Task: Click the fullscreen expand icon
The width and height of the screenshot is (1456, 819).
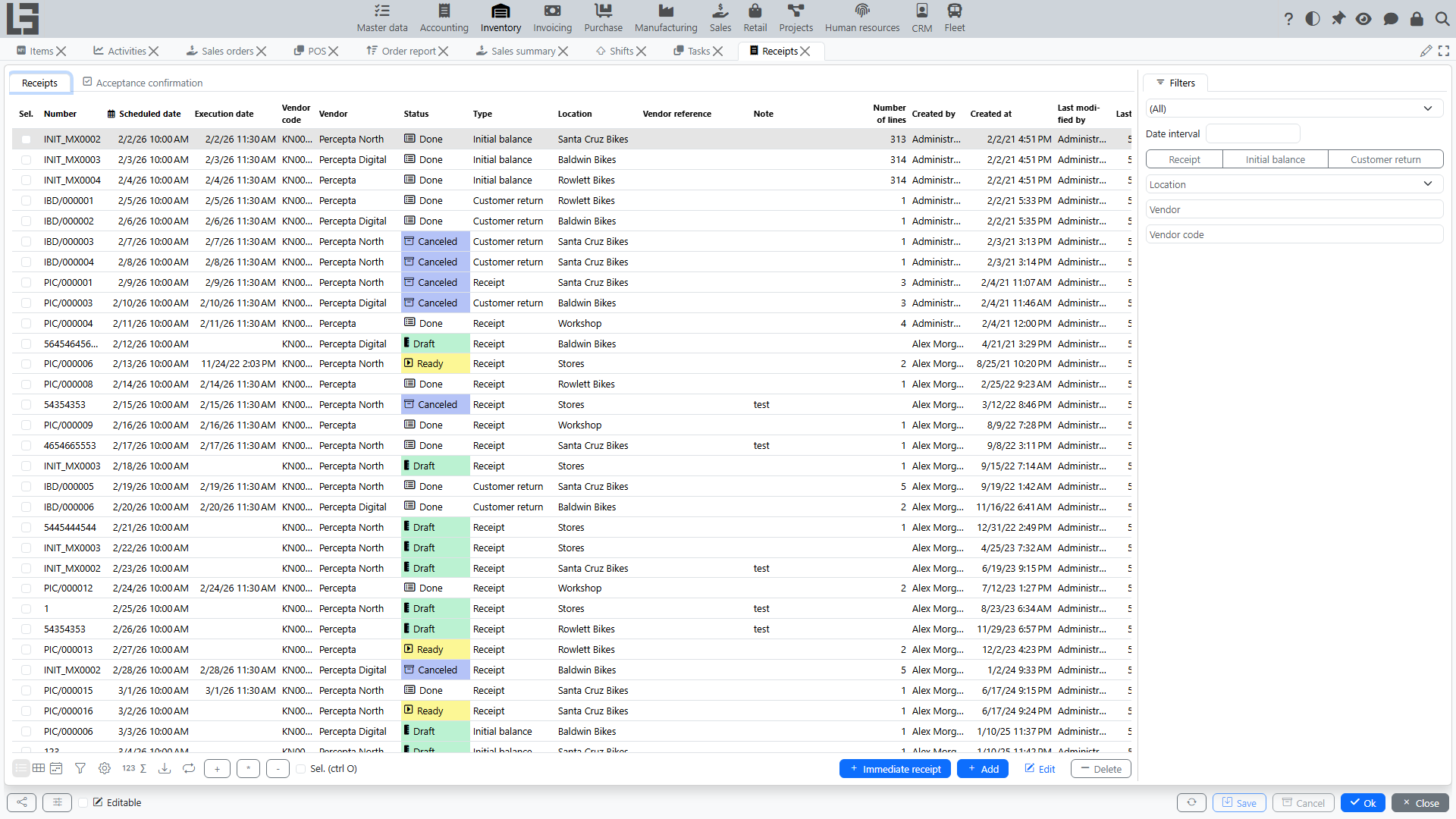Action: pyautogui.click(x=1444, y=51)
